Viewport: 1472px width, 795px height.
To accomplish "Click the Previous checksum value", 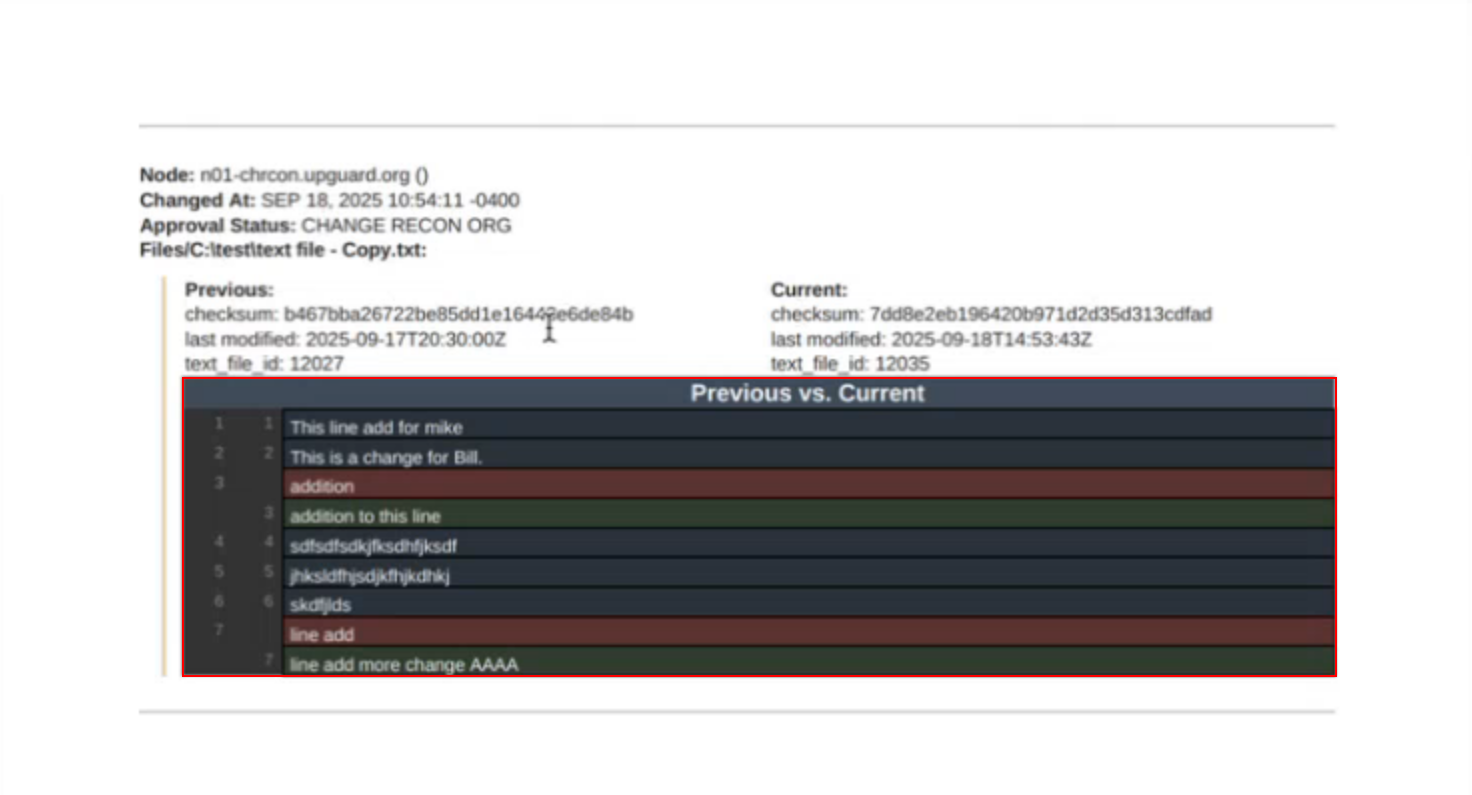I will pyautogui.click(x=458, y=315).
